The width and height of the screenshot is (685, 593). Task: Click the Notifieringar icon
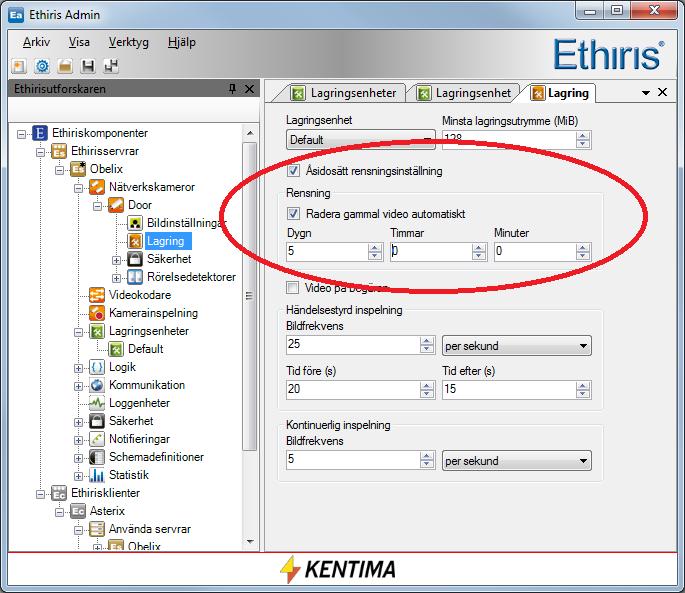[97, 439]
